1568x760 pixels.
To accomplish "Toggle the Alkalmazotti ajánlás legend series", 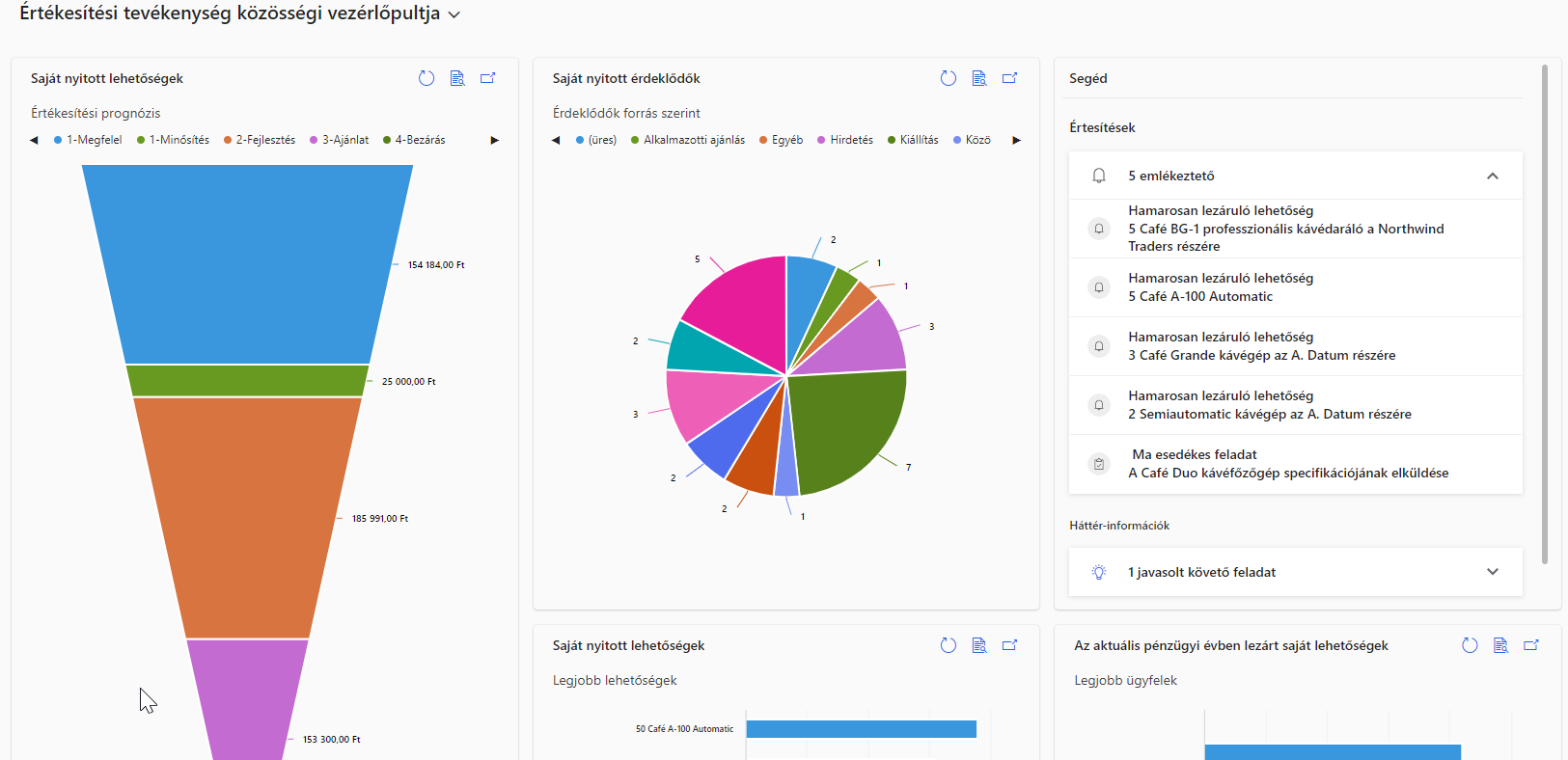I will [688, 140].
